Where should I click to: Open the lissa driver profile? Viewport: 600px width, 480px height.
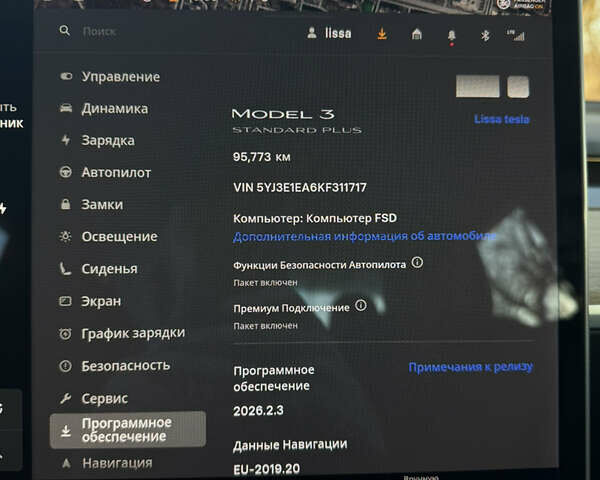329,33
